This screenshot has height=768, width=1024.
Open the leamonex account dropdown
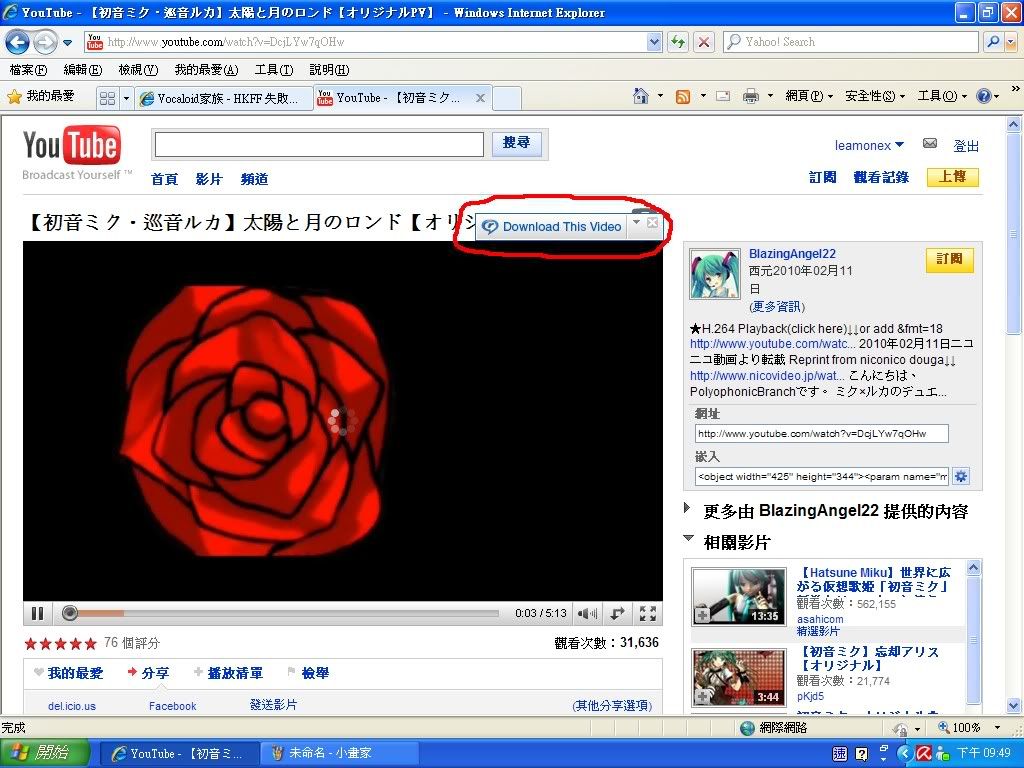(x=869, y=146)
